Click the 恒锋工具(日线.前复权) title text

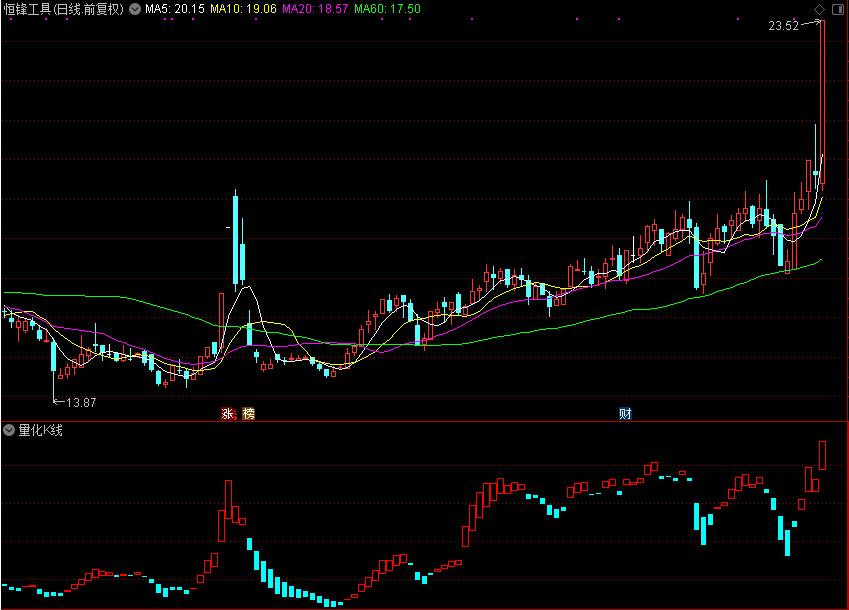[64, 9]
